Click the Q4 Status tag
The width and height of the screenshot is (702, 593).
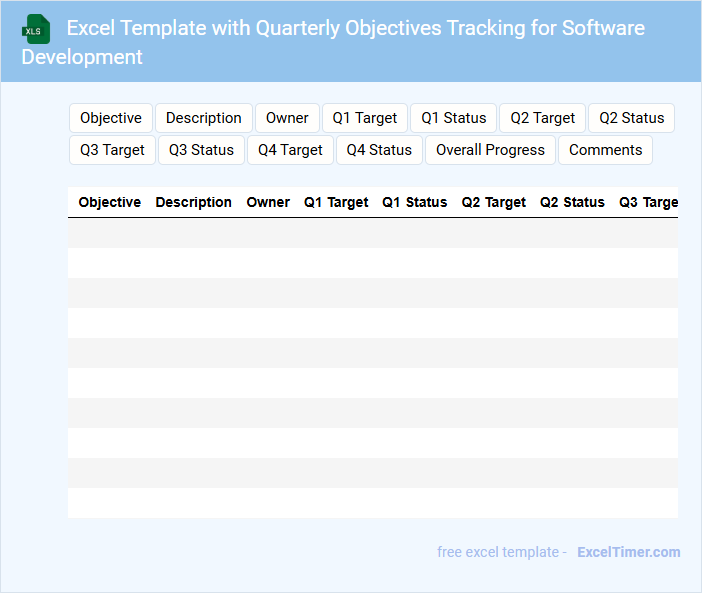pos(379,150)
